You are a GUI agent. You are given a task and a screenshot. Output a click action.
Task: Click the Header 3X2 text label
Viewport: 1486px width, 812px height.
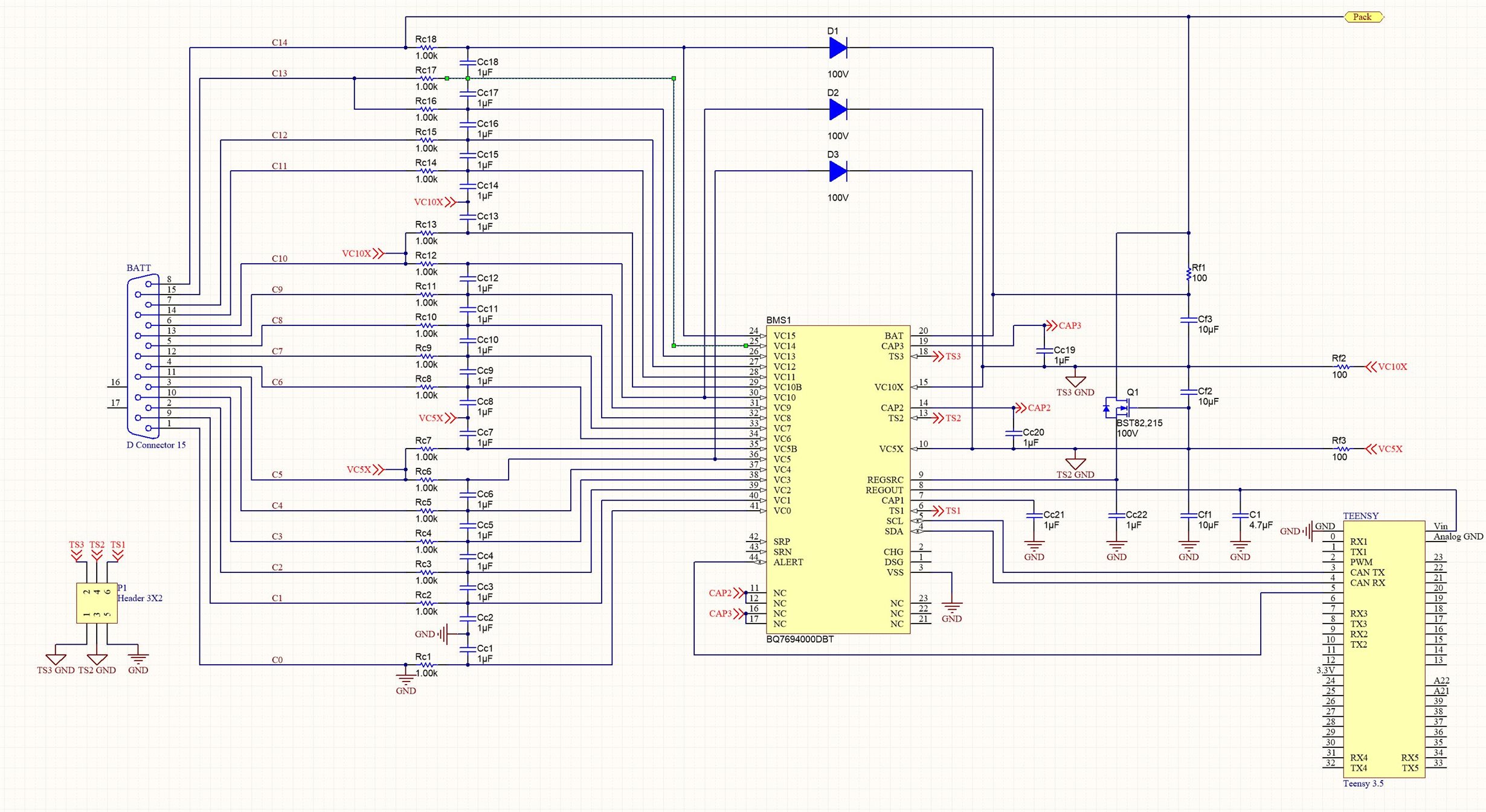[x=140, y=598]
